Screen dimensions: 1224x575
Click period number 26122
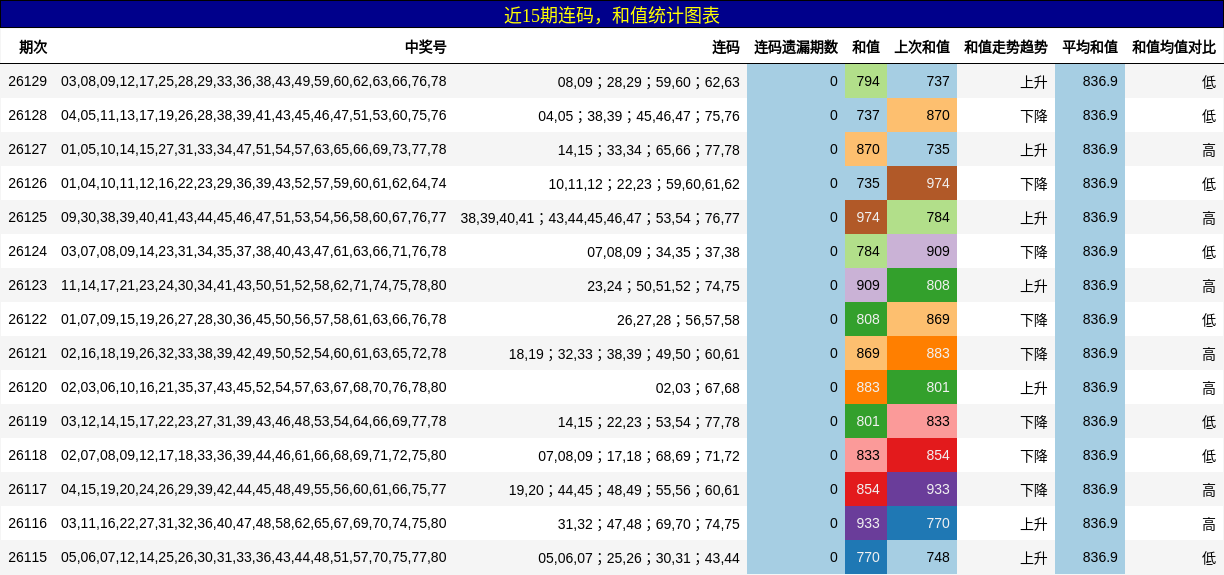pyautogui.click(x=27, y=319)
